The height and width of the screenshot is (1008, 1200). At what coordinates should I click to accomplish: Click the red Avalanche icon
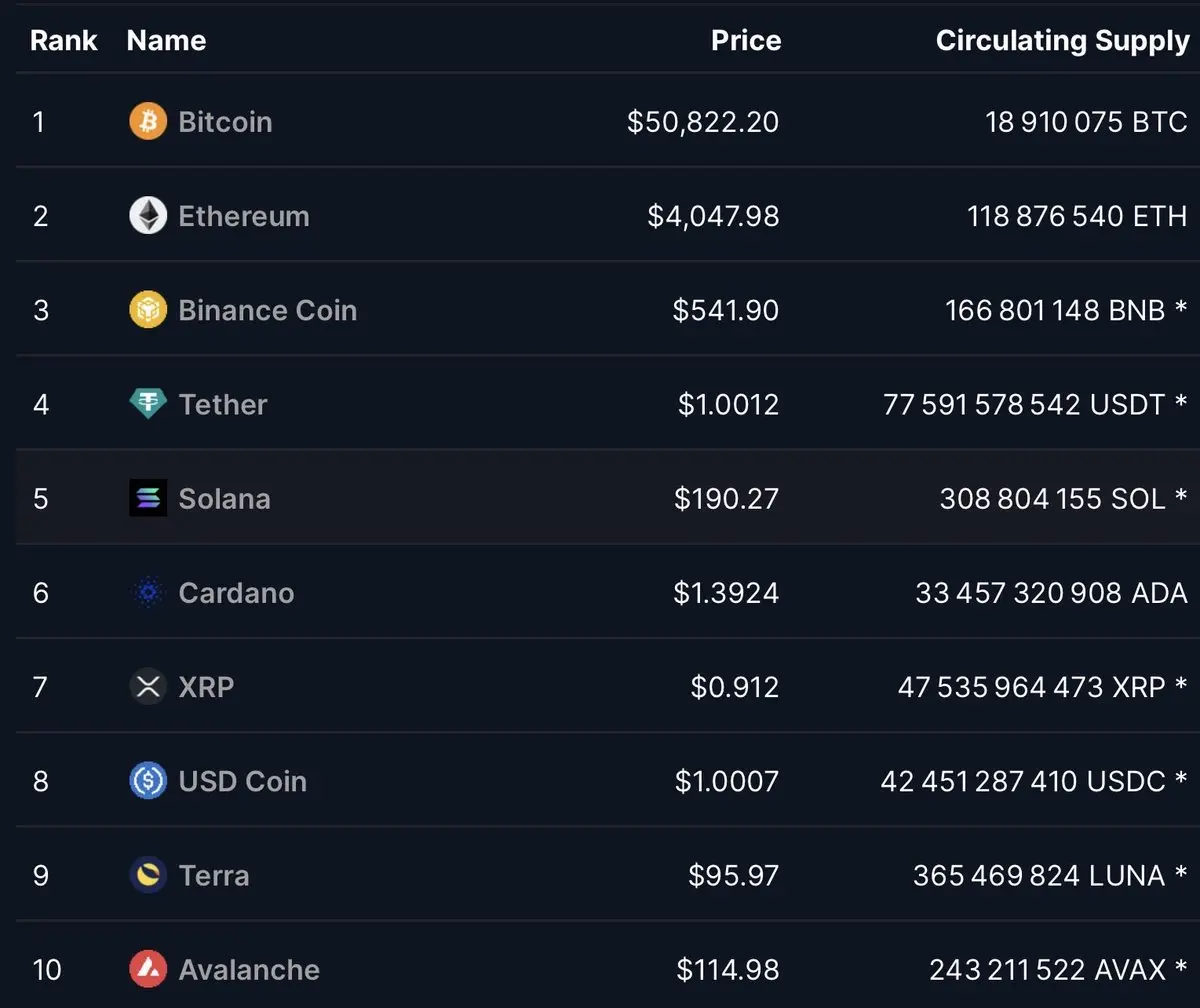pos(148,969)
